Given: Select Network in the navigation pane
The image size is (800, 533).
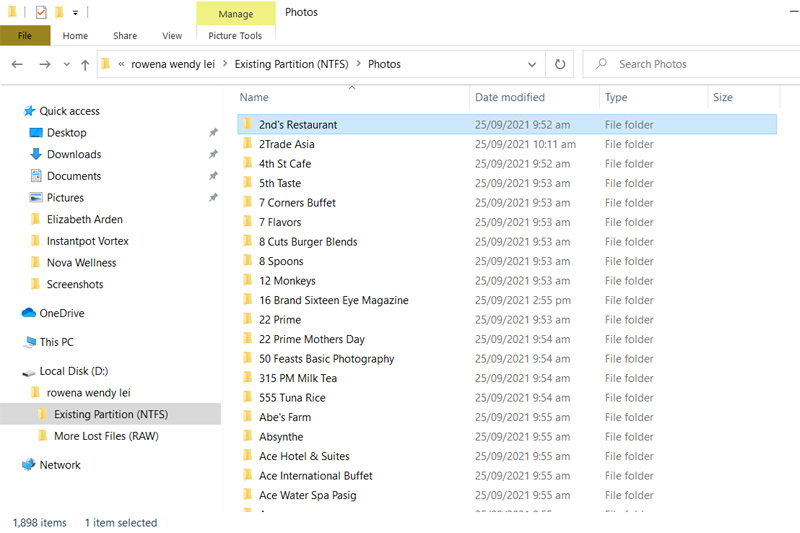Looking at the screenshot, I should tap(60, 465).
